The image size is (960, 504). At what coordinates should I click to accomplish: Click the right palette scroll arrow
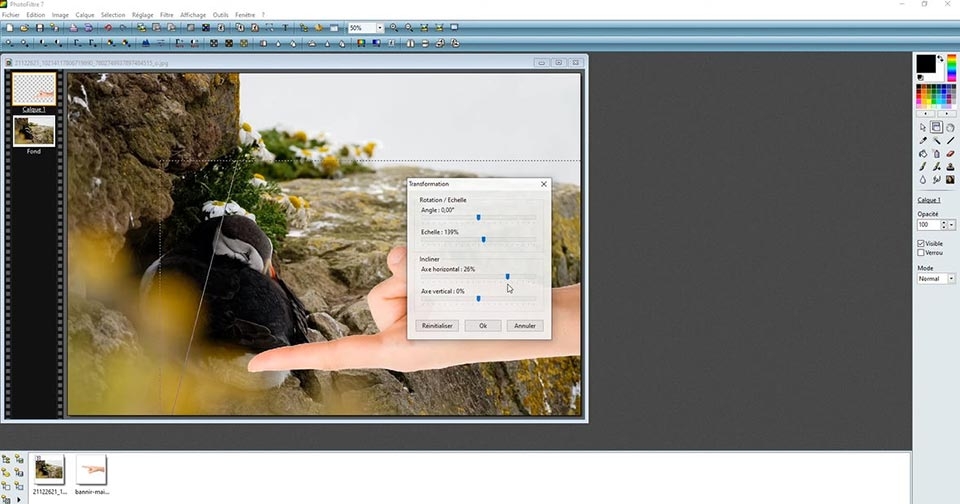[947, 113]
